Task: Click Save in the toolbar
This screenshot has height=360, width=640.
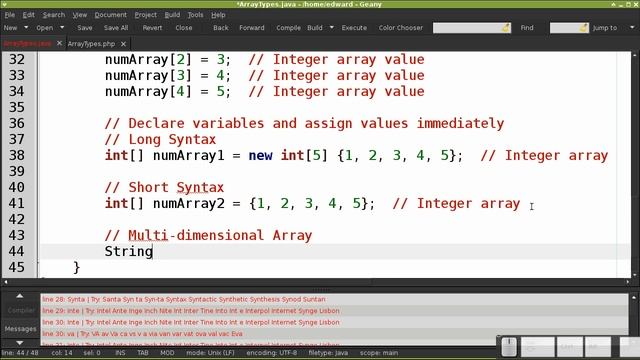Action: coord(84,28)
